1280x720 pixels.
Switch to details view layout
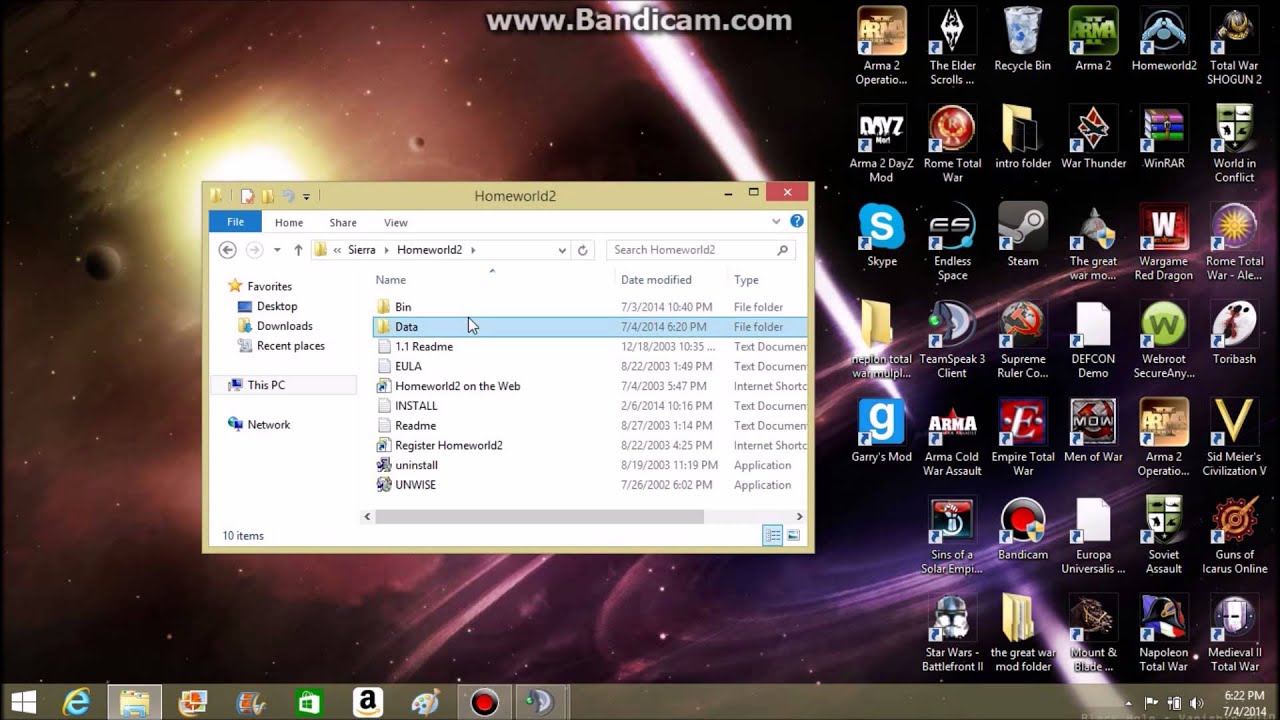pos(773,536)
